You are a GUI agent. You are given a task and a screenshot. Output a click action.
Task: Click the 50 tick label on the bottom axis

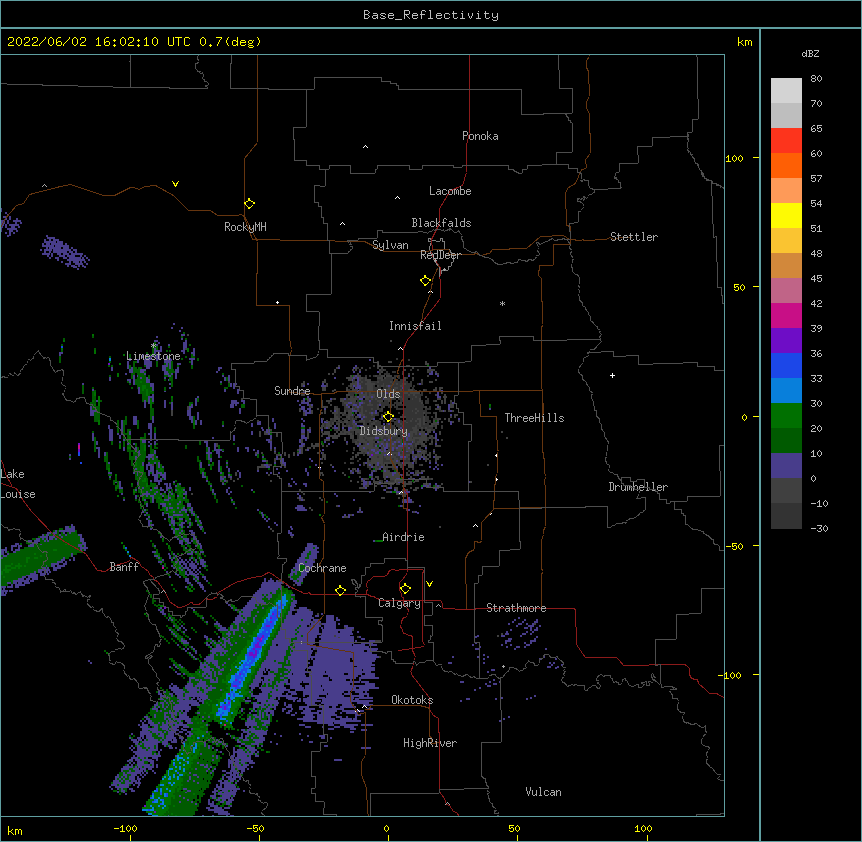click(x=514, y=828)
